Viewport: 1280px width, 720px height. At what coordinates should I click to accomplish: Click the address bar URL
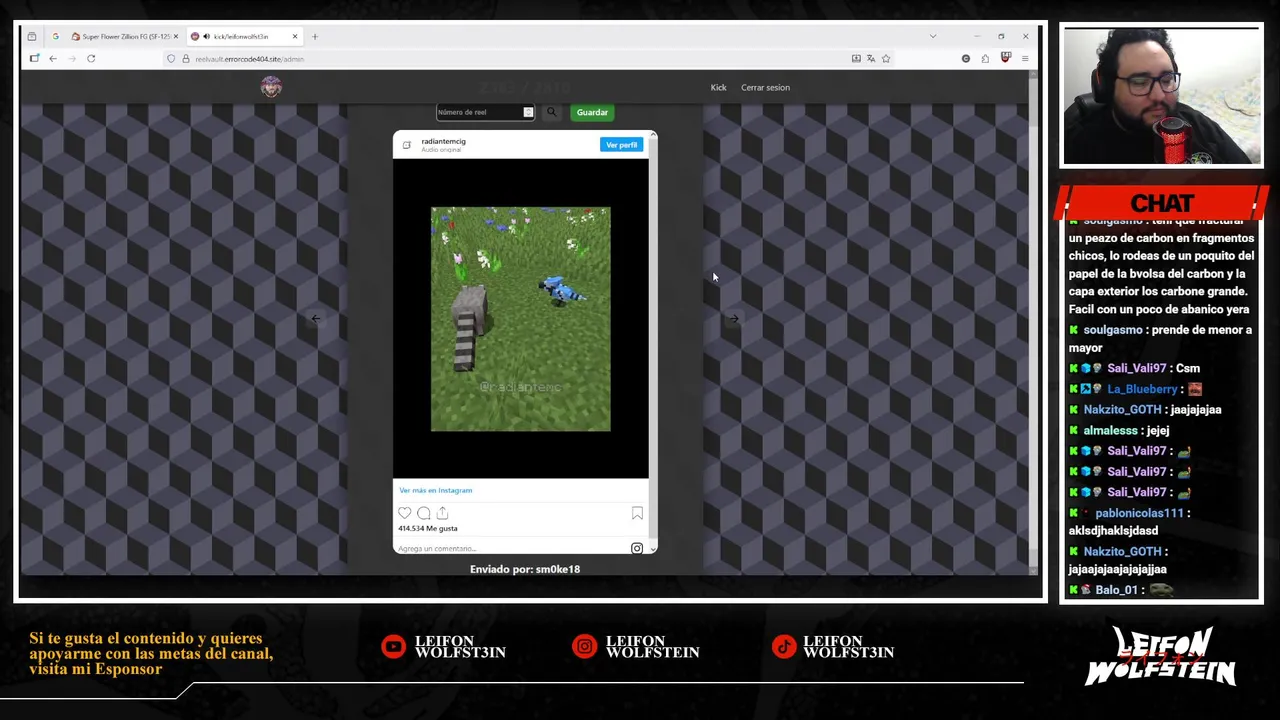tap(249, 59)
